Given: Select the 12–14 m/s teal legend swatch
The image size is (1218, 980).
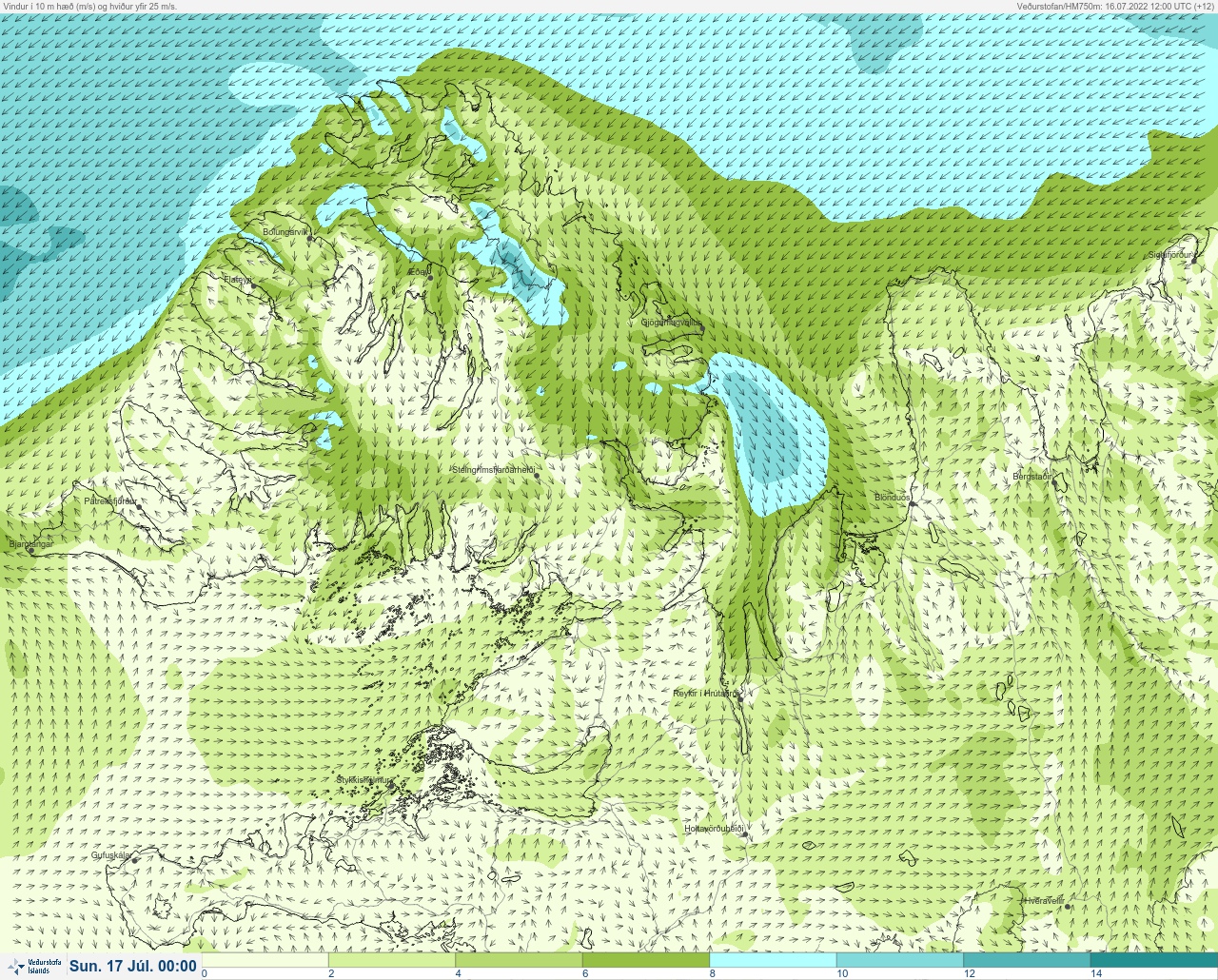Looking at the screenshot, I should click(x=1026, y=960).
